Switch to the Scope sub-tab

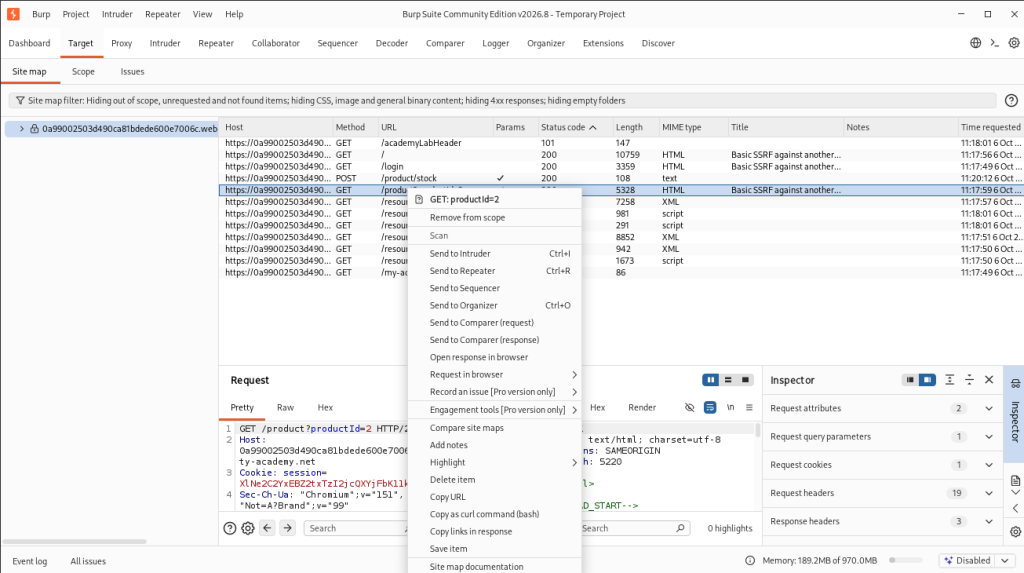tap(83, 72)
